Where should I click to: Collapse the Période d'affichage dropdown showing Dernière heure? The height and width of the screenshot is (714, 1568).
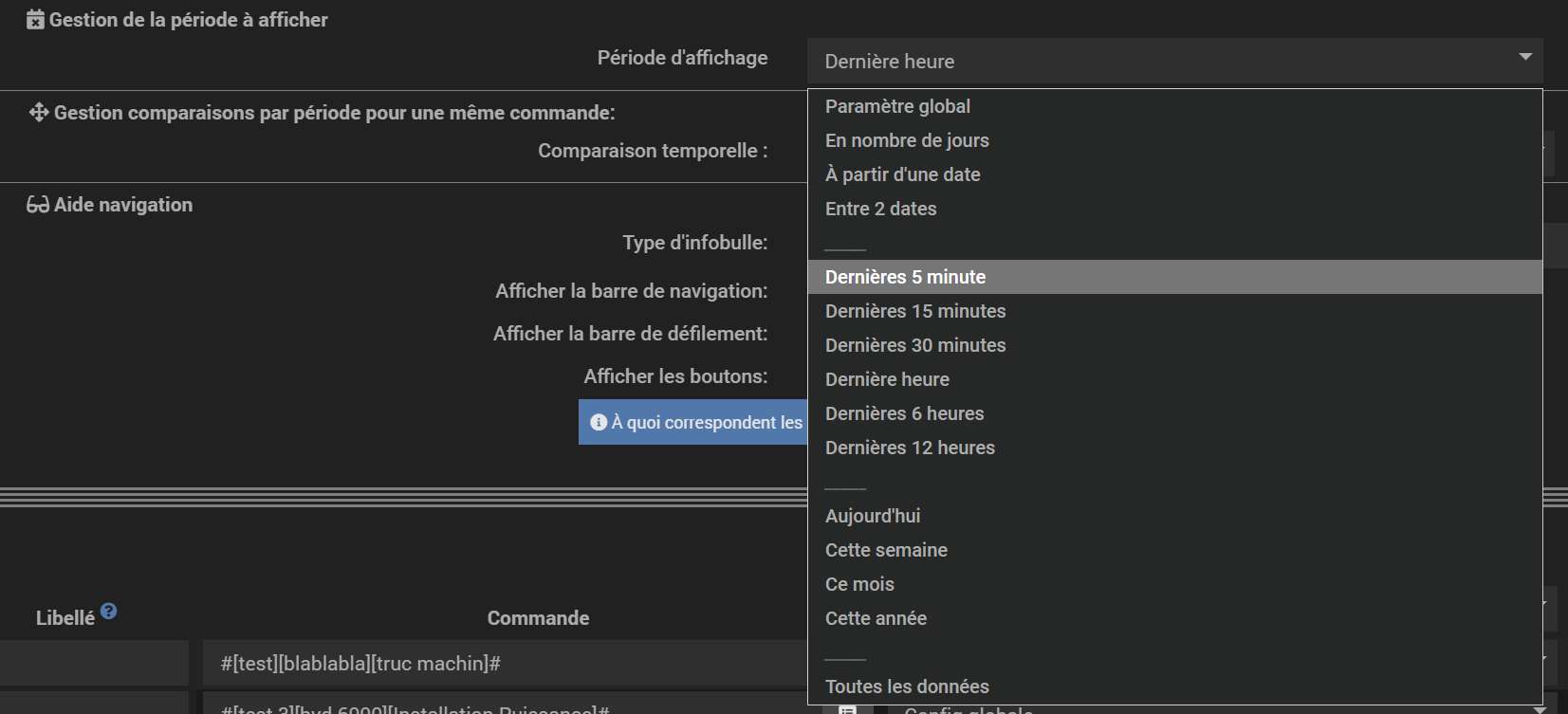point(1174,62)
